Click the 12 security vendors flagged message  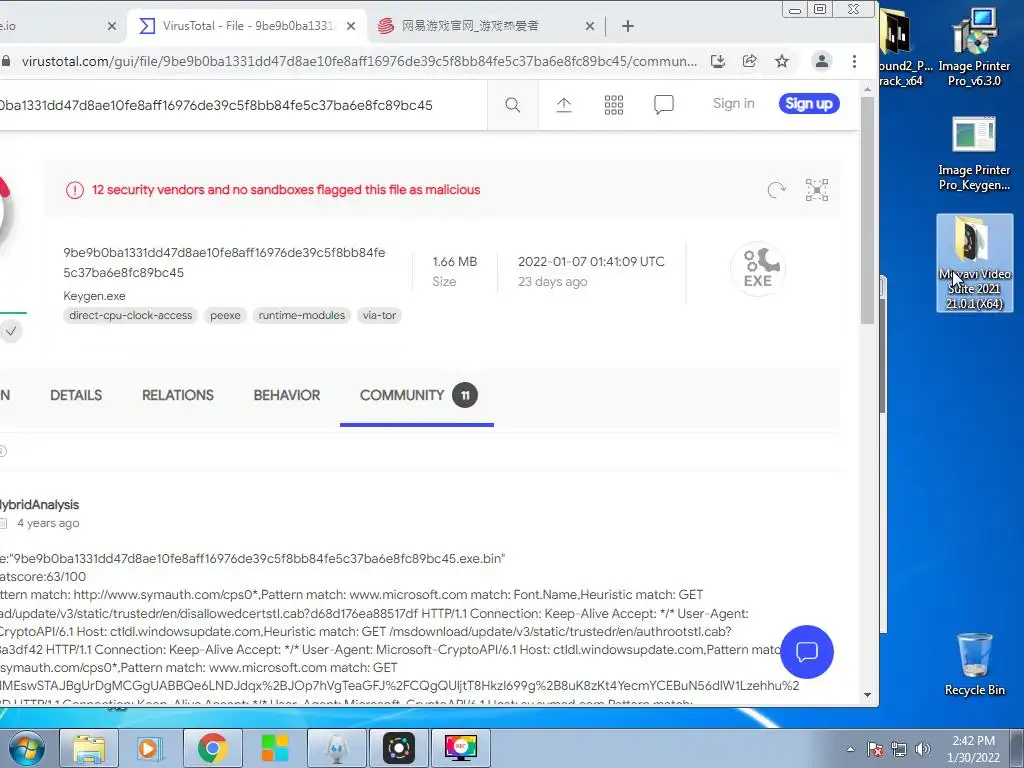coord(286,189)
